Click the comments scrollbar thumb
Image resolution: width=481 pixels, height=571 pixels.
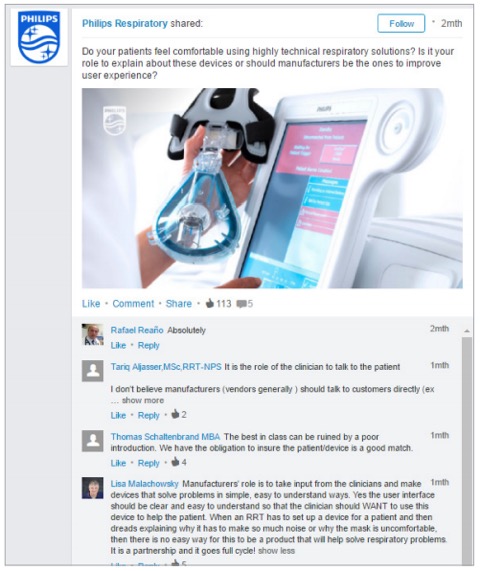tap(467, 451)
